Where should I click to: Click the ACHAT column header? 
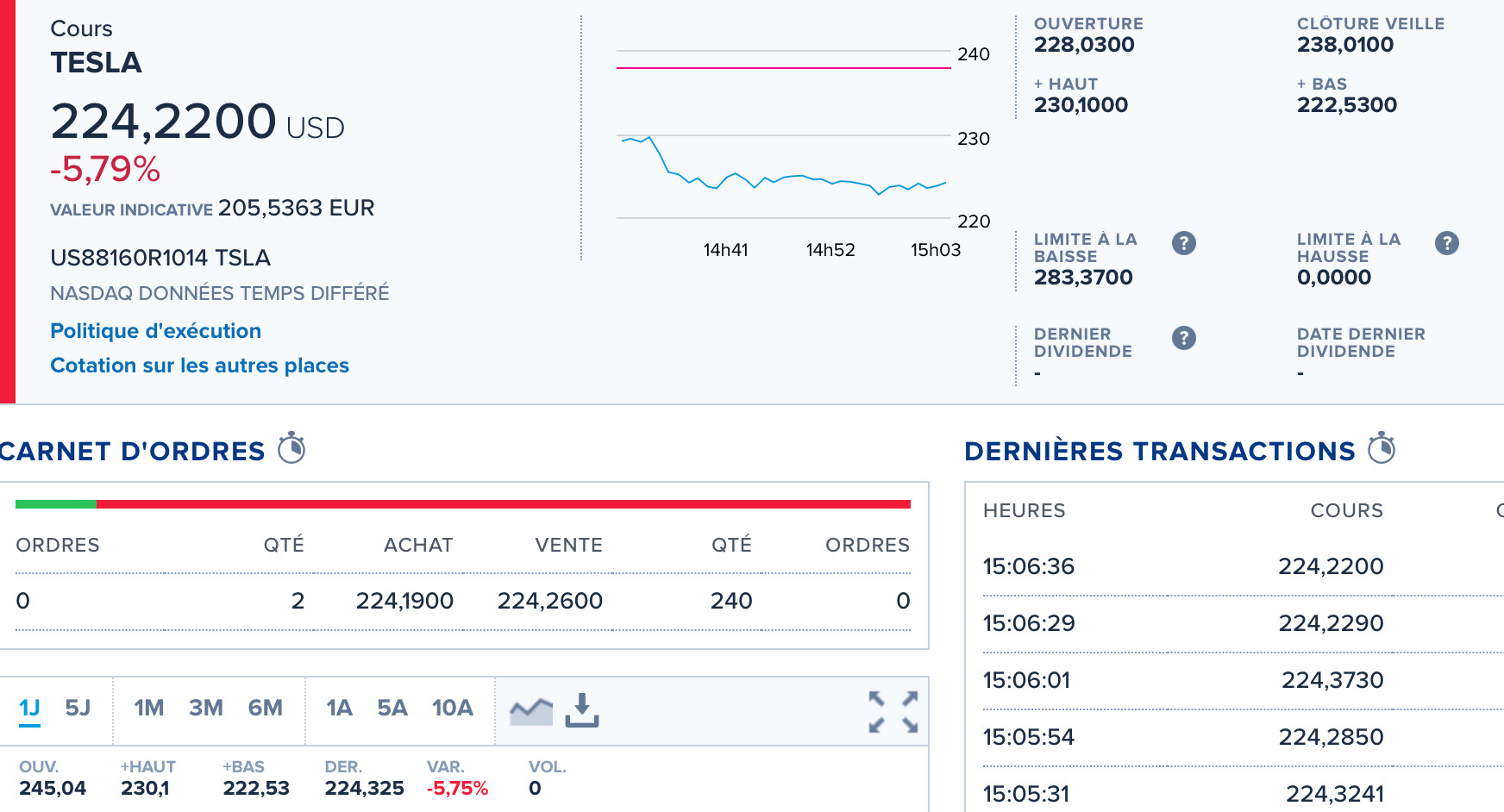418,545
